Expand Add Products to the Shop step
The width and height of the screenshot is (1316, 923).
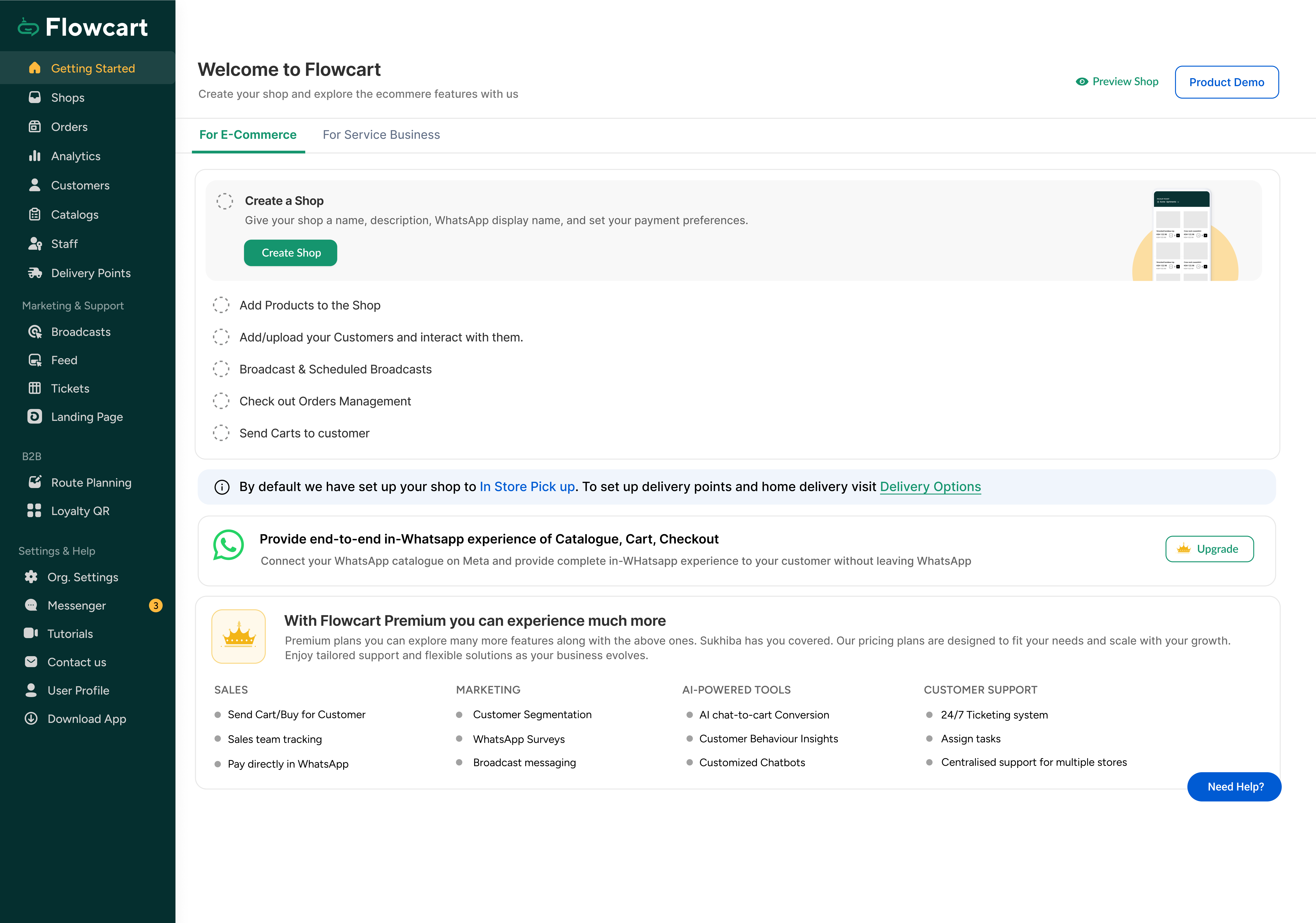point(310,305)
